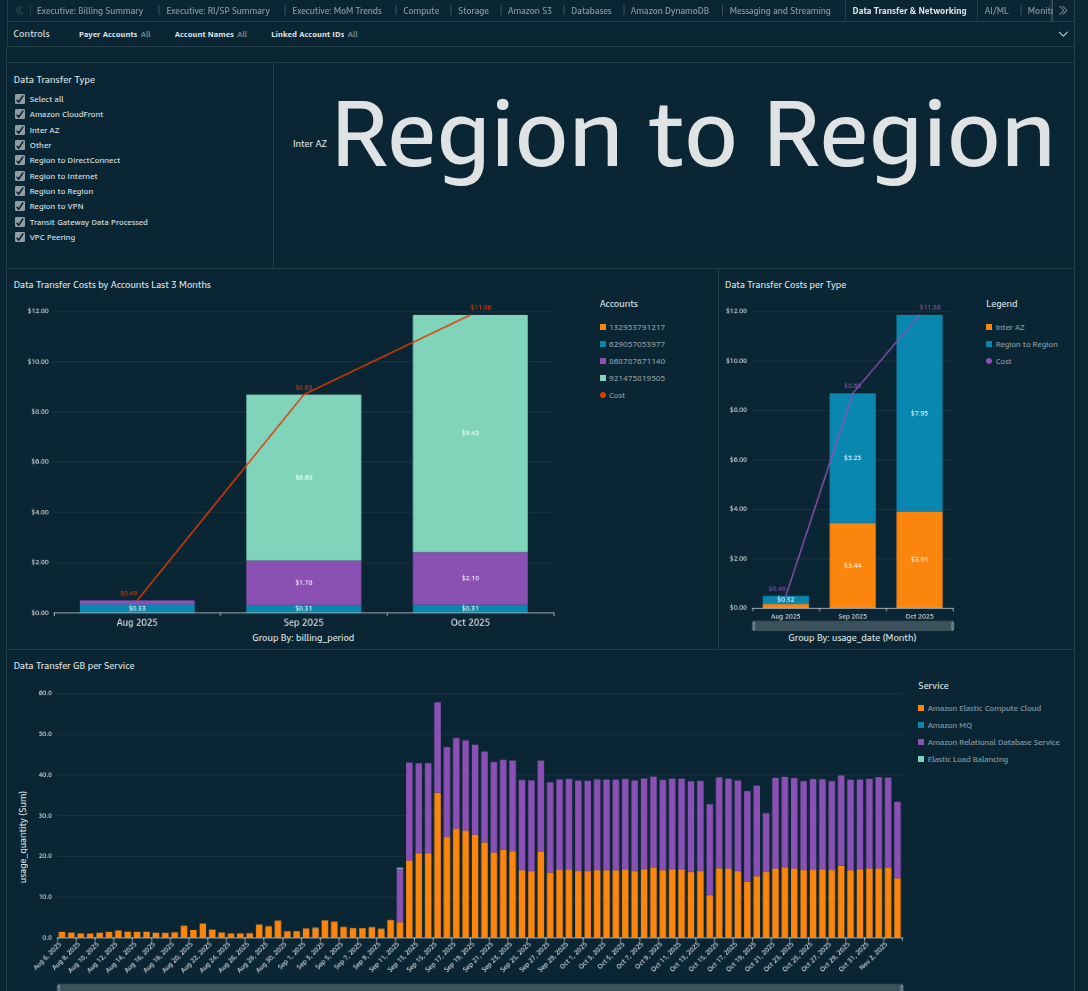1088x991 pixels.
Task: Click the orange 132953791217 account legend marker
Action: click(x=603, y=327)
